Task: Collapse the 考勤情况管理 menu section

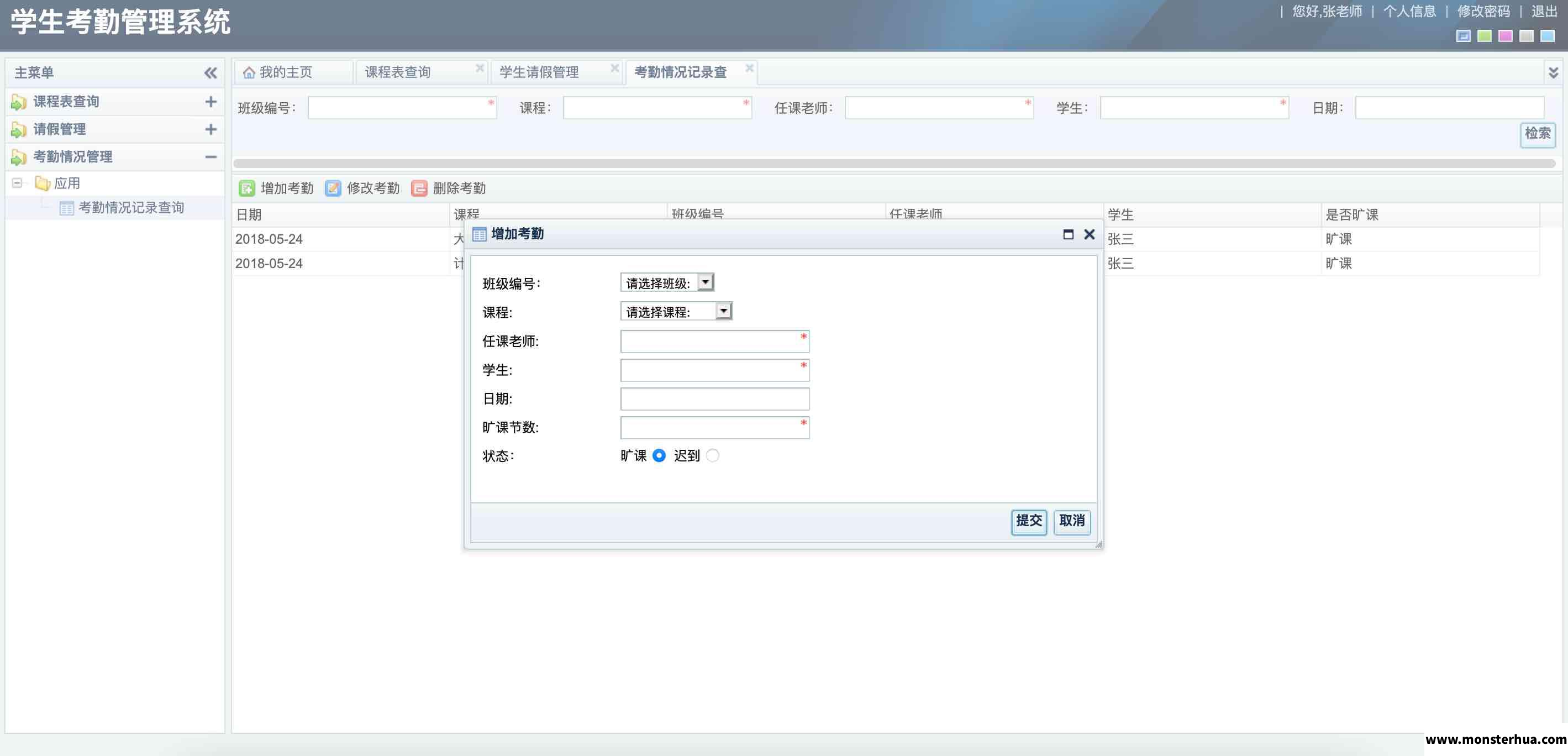Action: click(x=211, y=157)
